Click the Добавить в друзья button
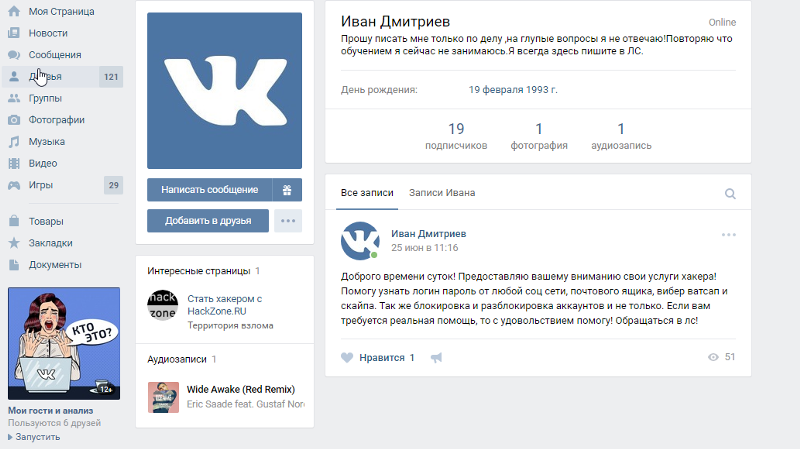 [208, 221]
